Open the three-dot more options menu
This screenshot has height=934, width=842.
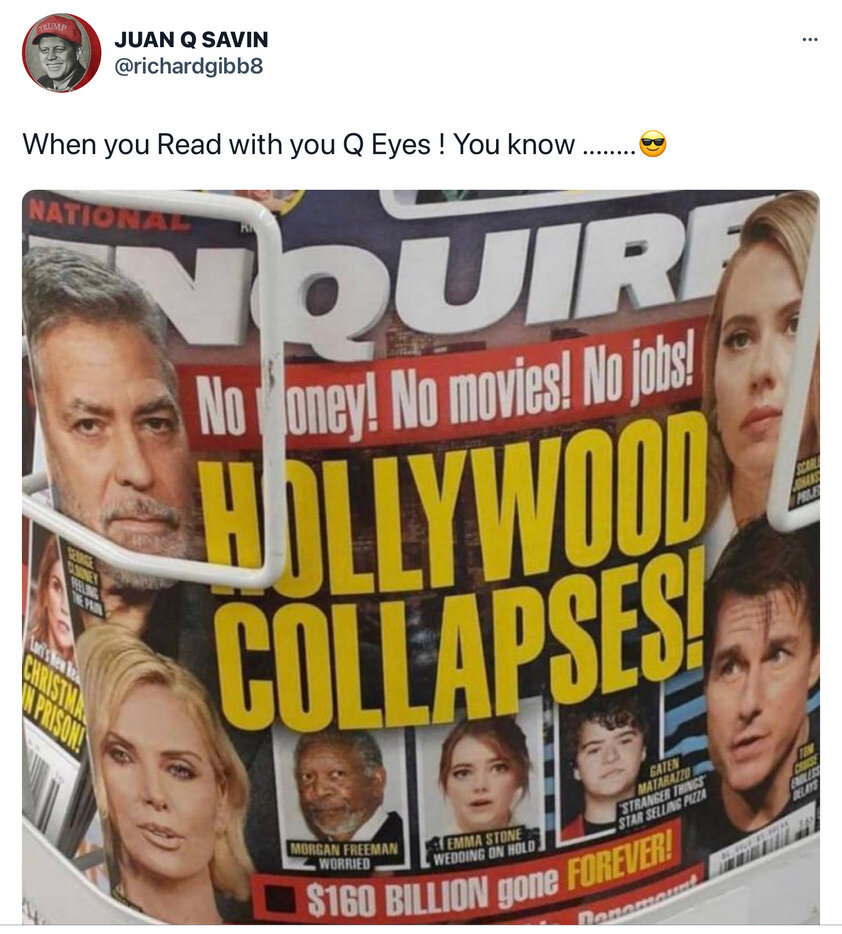pyautogui.click(x=810, y=40)
